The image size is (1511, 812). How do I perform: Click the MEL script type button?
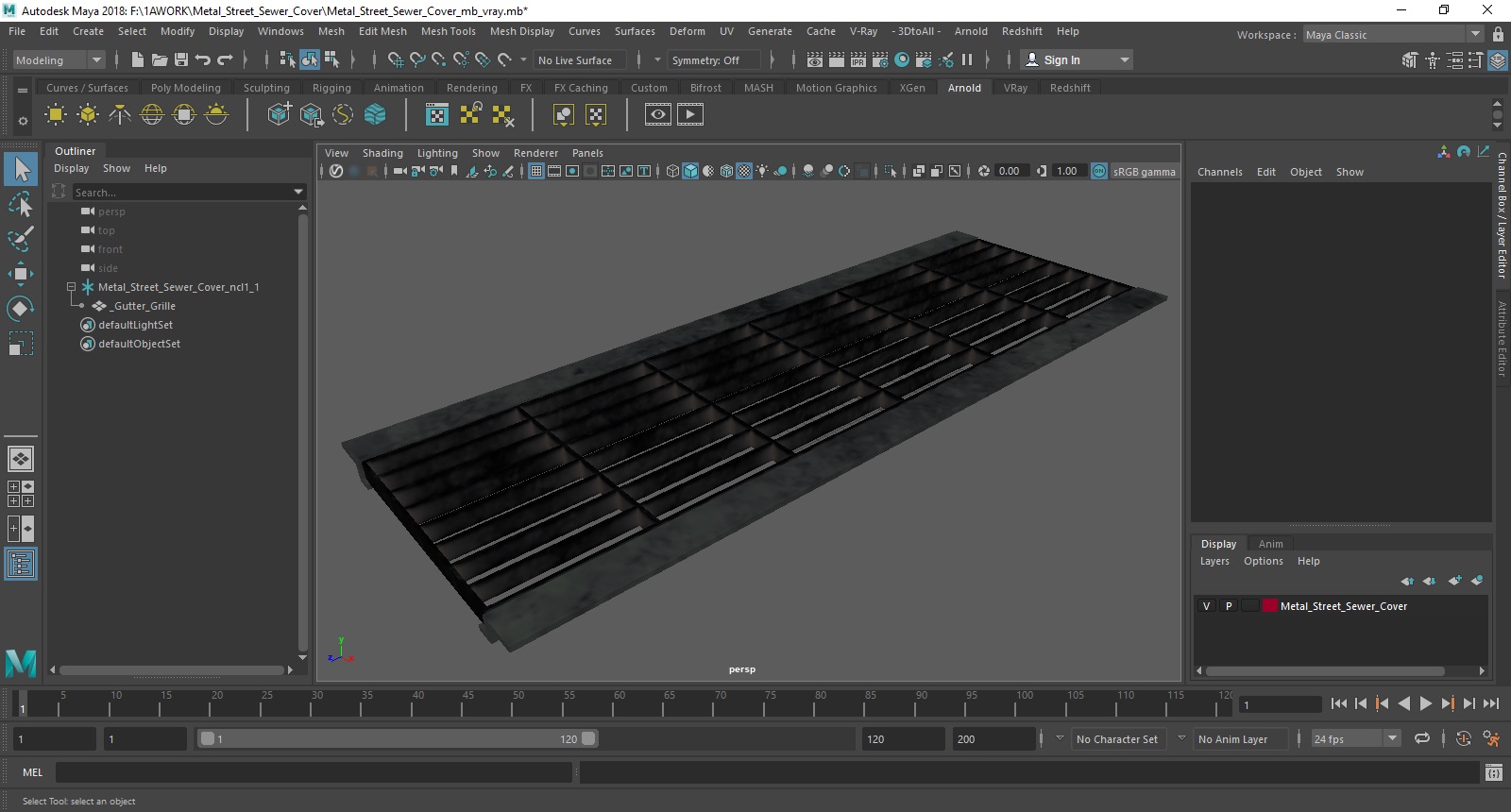pos(33,772)
